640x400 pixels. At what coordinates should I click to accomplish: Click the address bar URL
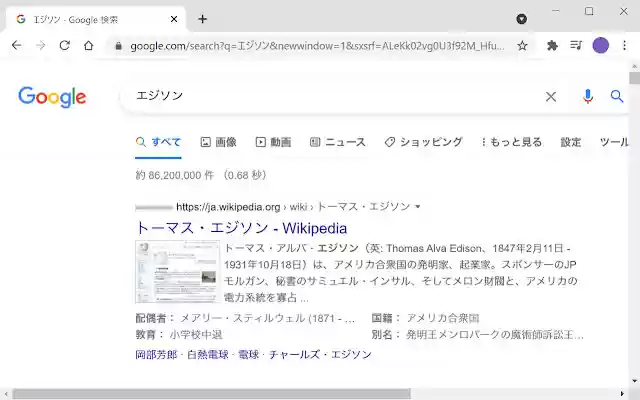tap(317, 46)
